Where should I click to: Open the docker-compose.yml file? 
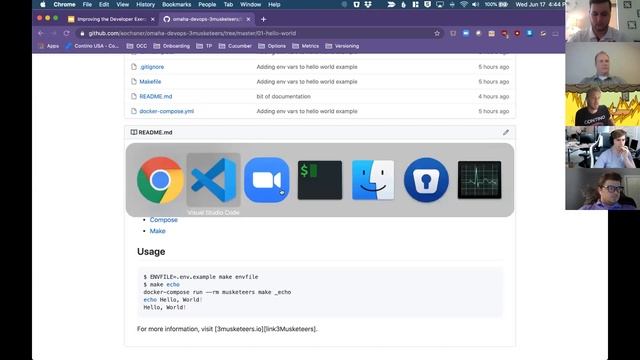coord(167,111)
